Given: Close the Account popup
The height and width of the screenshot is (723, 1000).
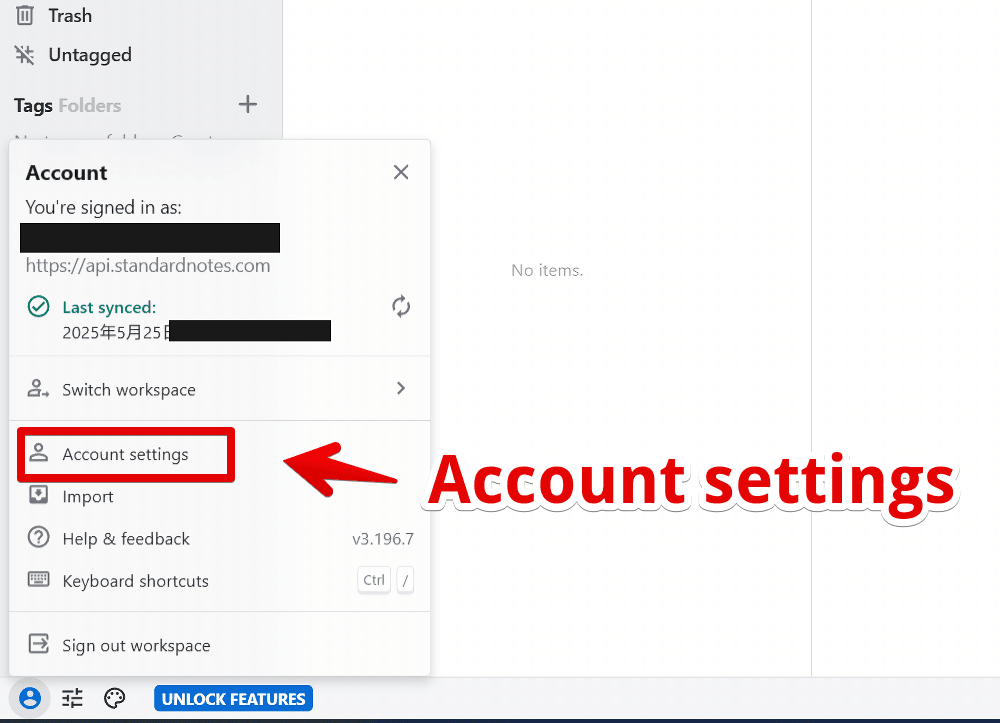Looking at the screenshot, I should 401,172.
